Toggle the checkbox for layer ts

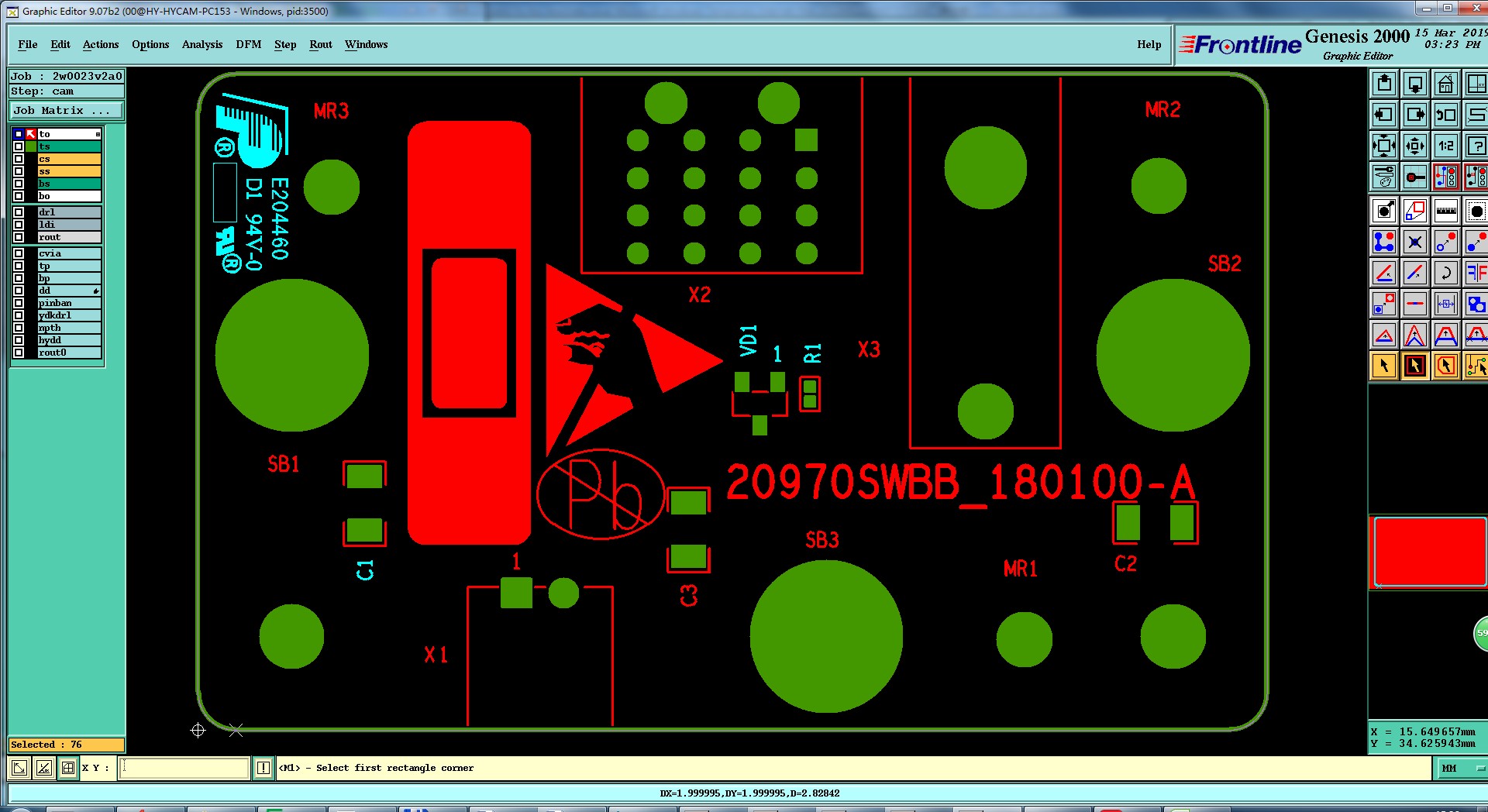point(19,146)
